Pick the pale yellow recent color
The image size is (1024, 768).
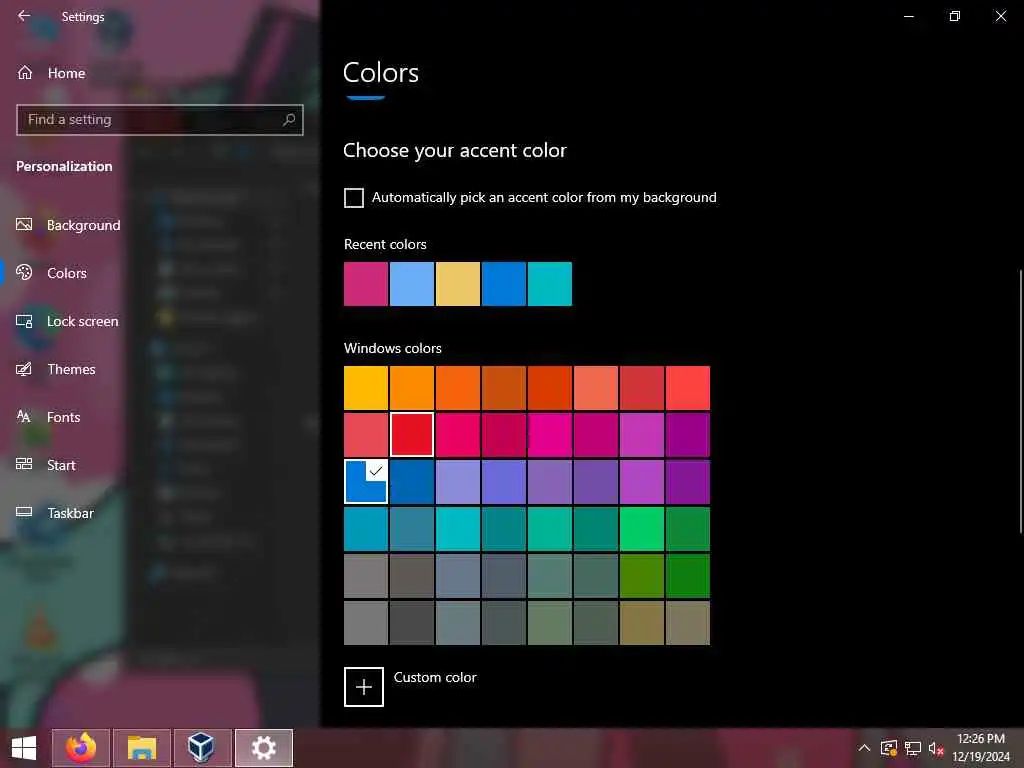pyautogui.click(x=458, y=284)
